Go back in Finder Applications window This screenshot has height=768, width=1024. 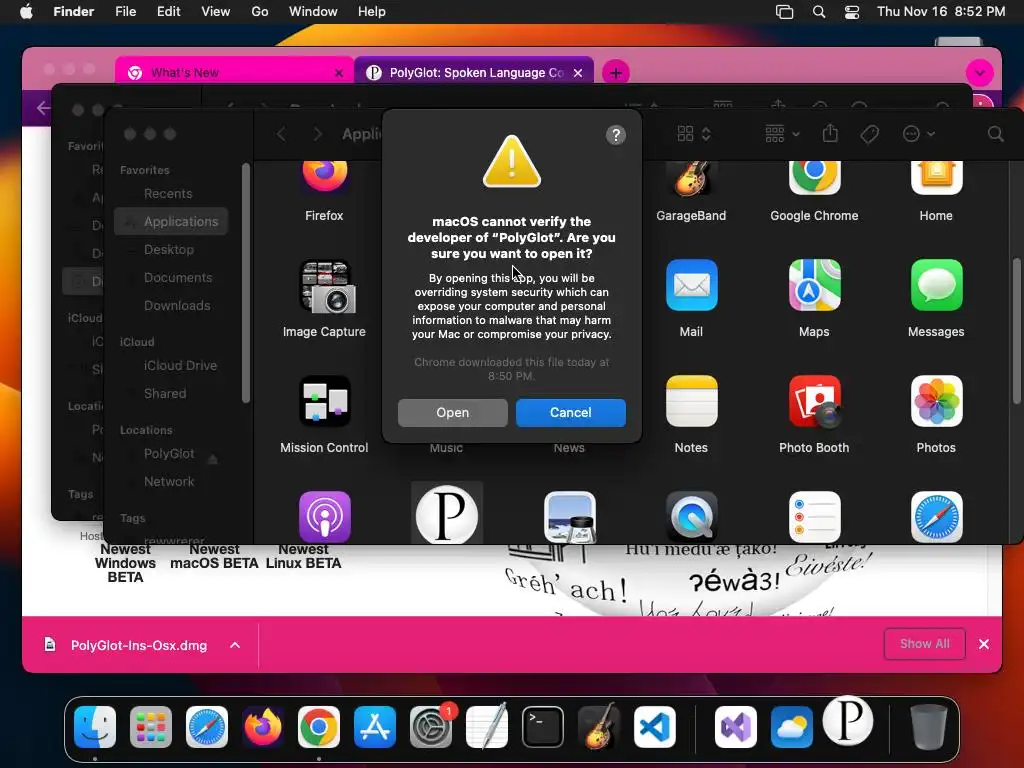point(281,134)
